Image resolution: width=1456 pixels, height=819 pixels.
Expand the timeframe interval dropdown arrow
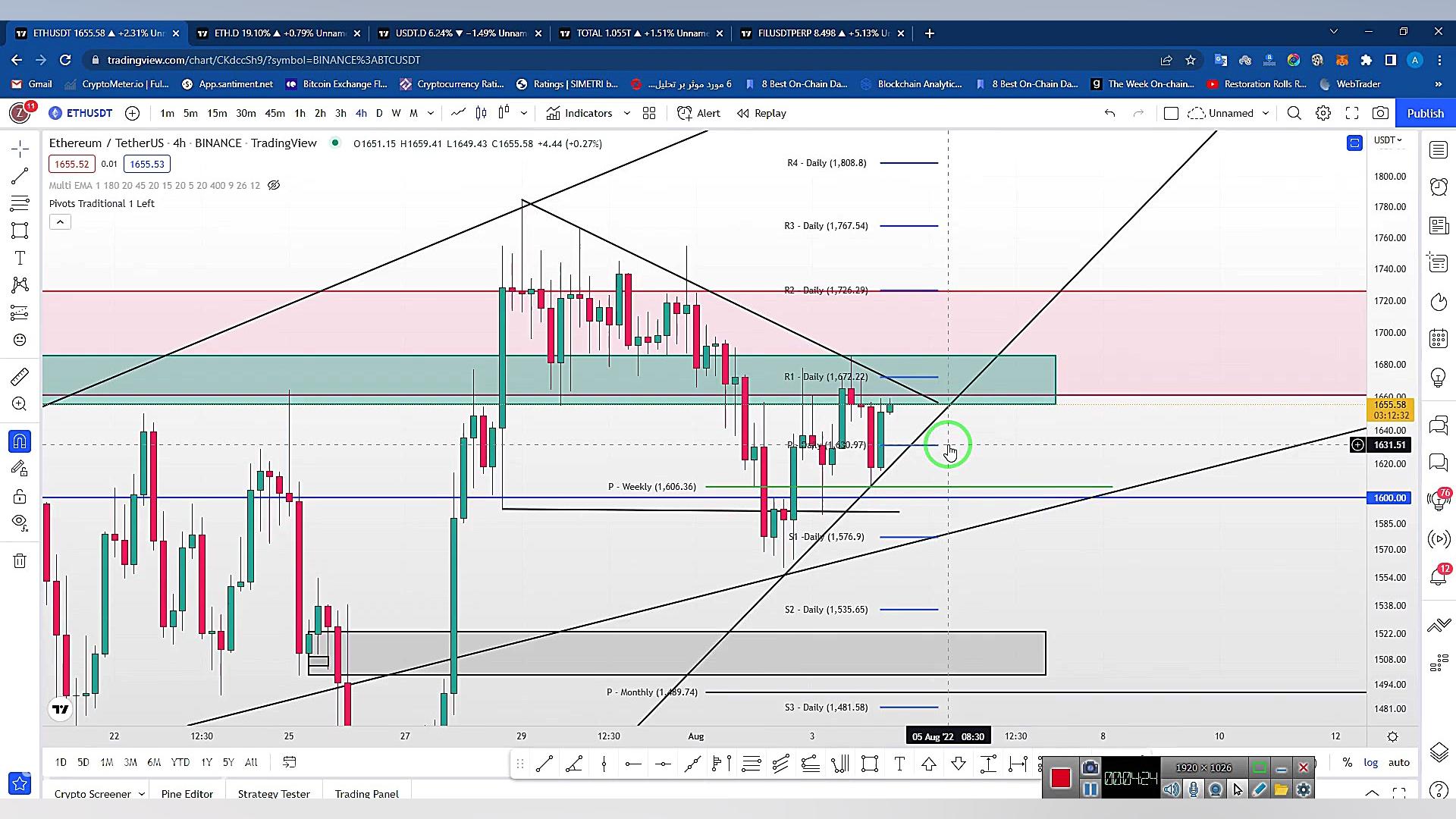431,113
